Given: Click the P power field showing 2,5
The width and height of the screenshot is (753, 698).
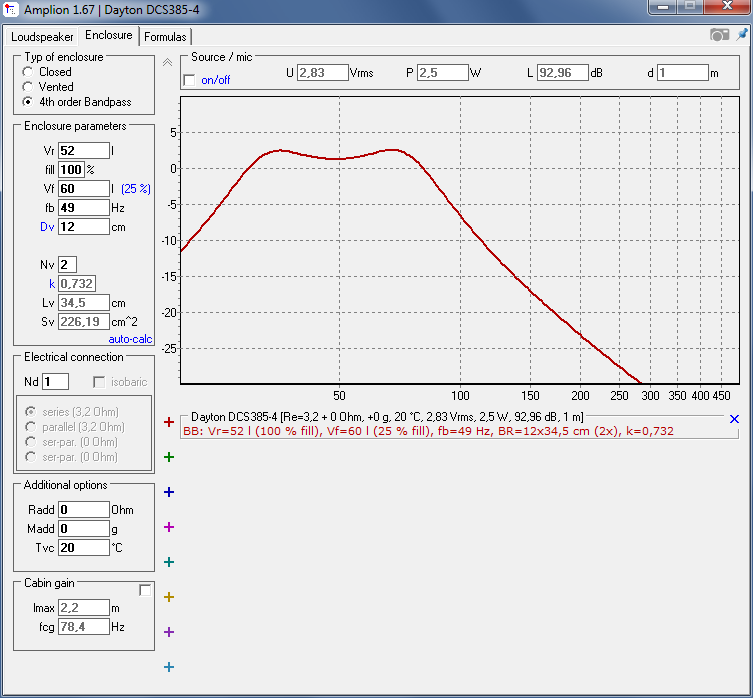Looking at the screenshot, I should click(443, 73).
